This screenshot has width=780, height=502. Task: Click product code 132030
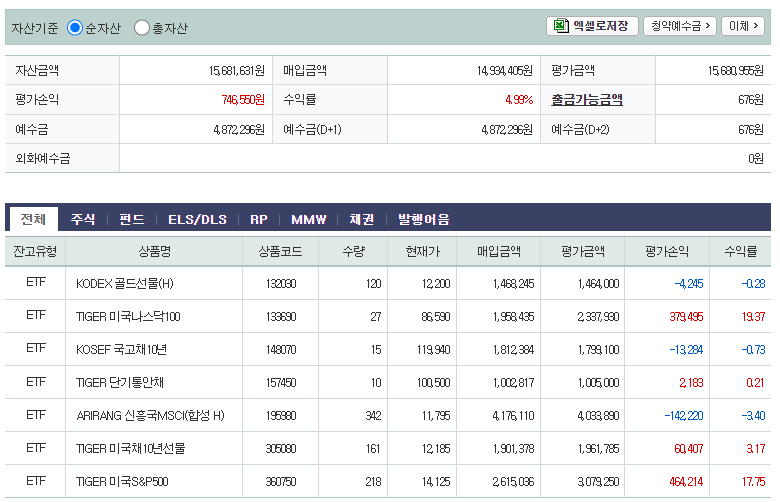pyautogui.click(x=281, y=284)
